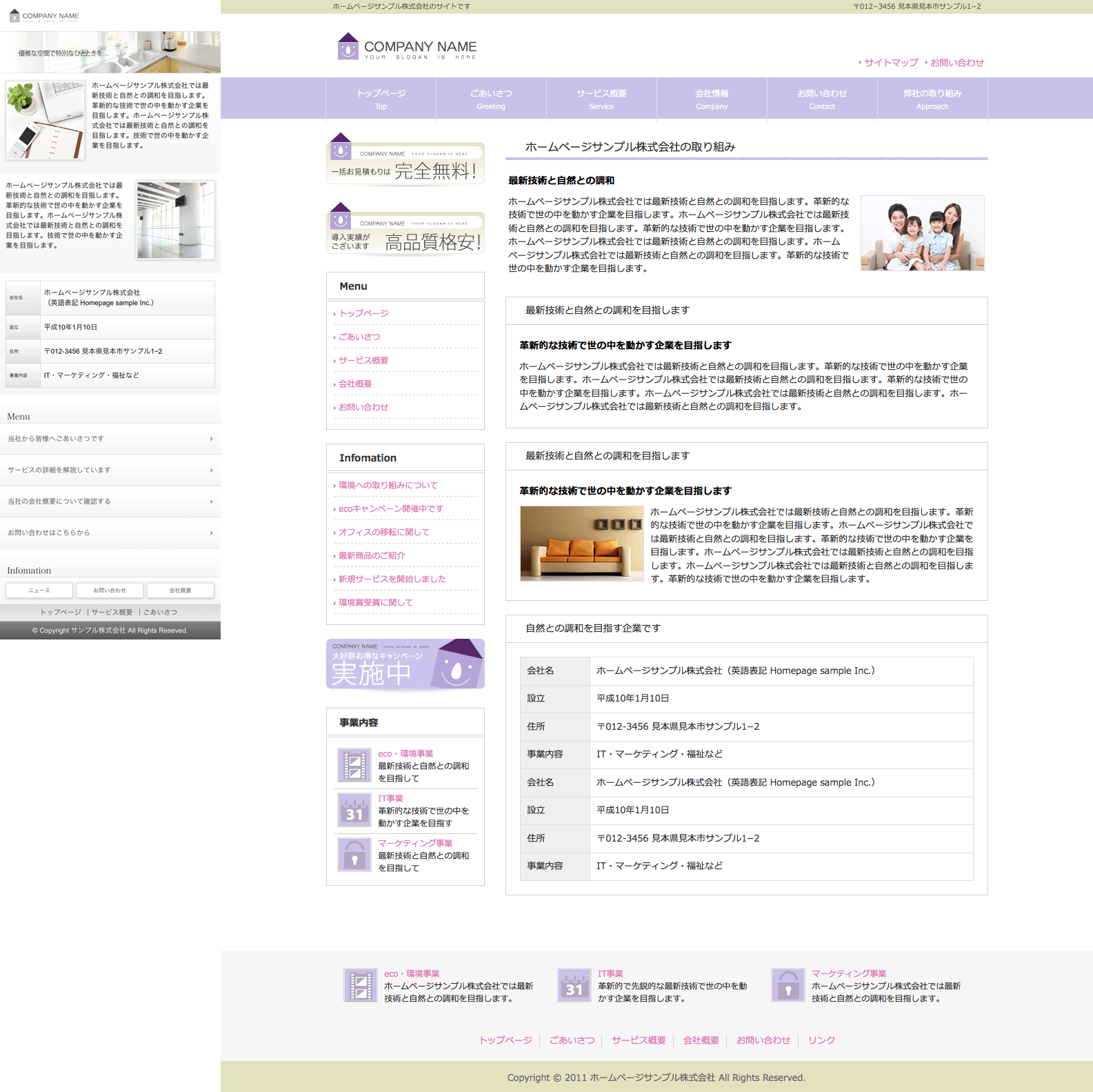Viewport: 1093px width, 1092px height.
Task: Expand the 当社から皆様へごあいさつです mobile menu row
Action: 110,439
